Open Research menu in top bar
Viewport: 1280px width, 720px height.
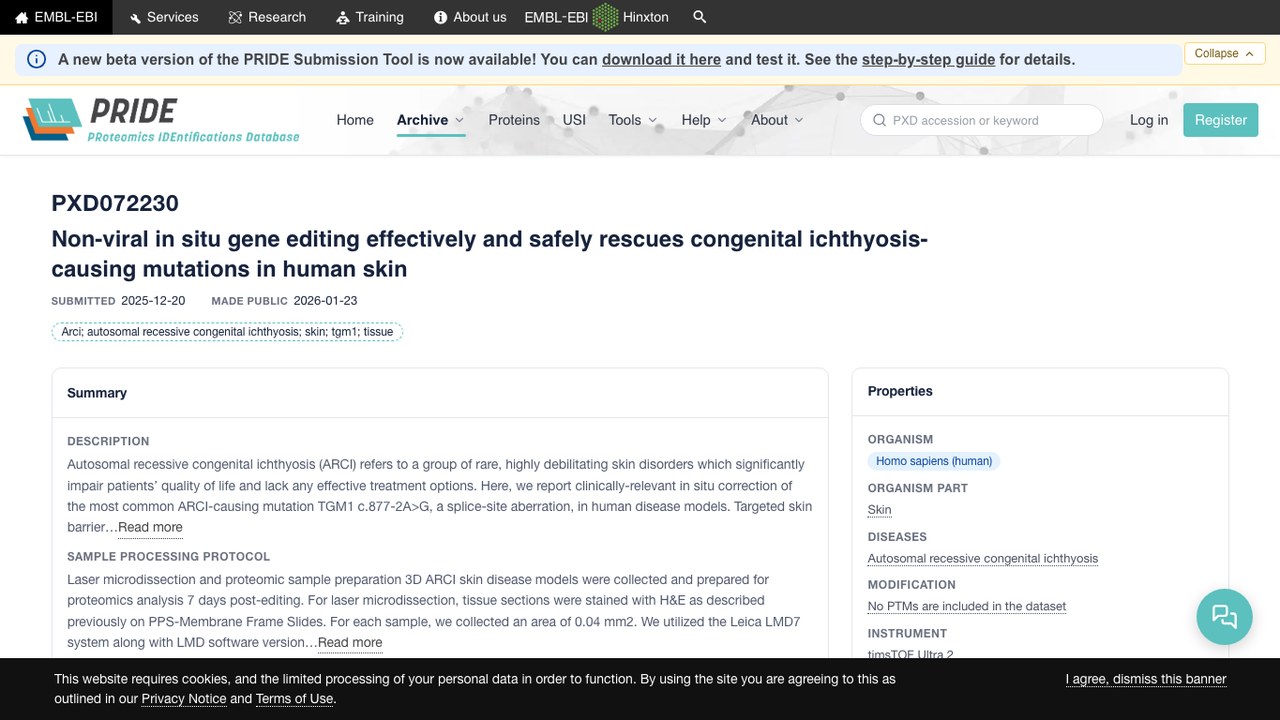[267, 17]
